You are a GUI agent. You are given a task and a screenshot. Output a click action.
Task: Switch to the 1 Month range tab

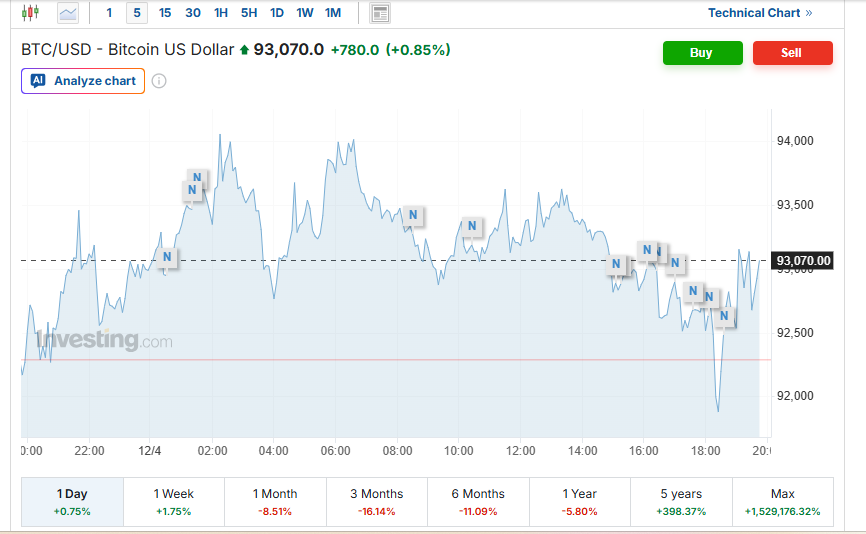[x=275, y=502]
